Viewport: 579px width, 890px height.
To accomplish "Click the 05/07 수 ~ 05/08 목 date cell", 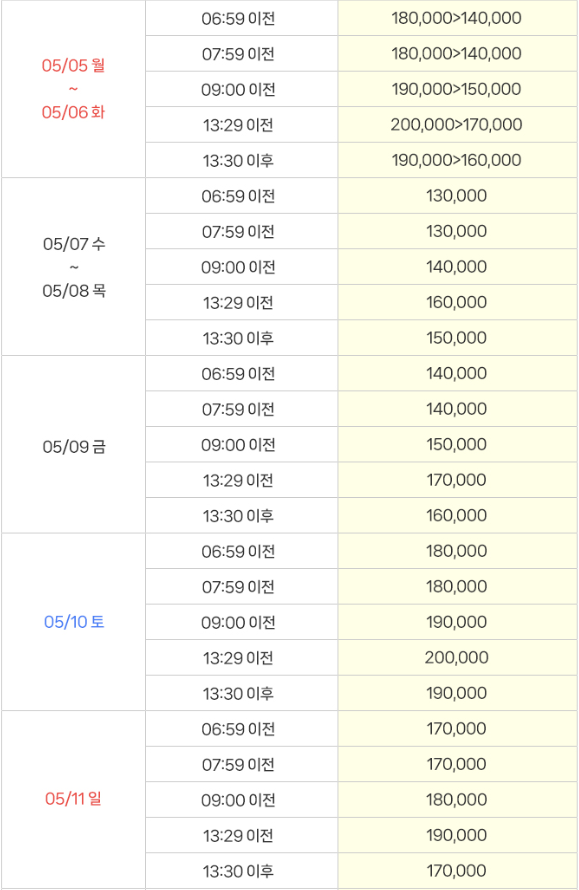I will pos(73,267).
